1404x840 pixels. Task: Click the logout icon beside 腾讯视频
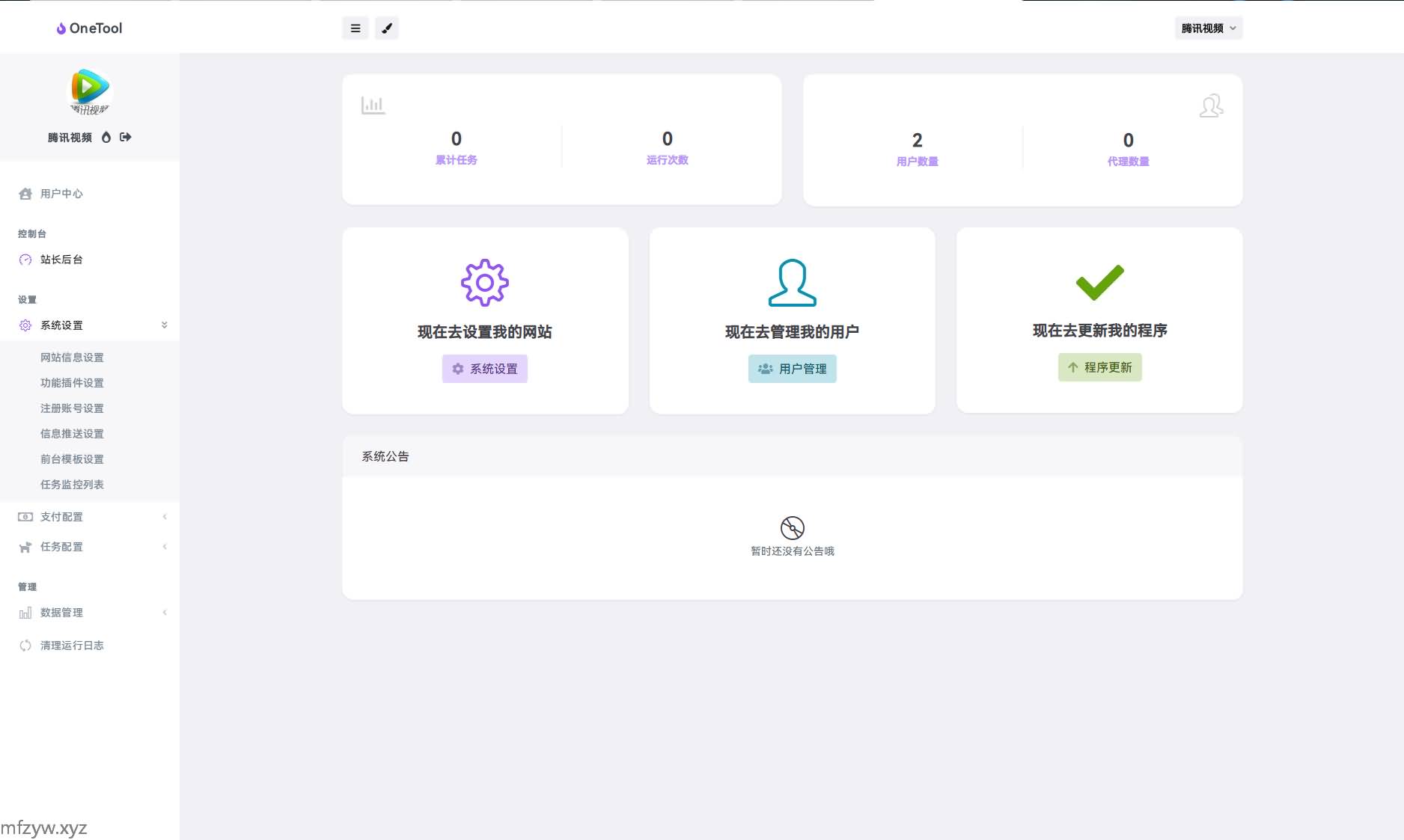click(126, 137)
